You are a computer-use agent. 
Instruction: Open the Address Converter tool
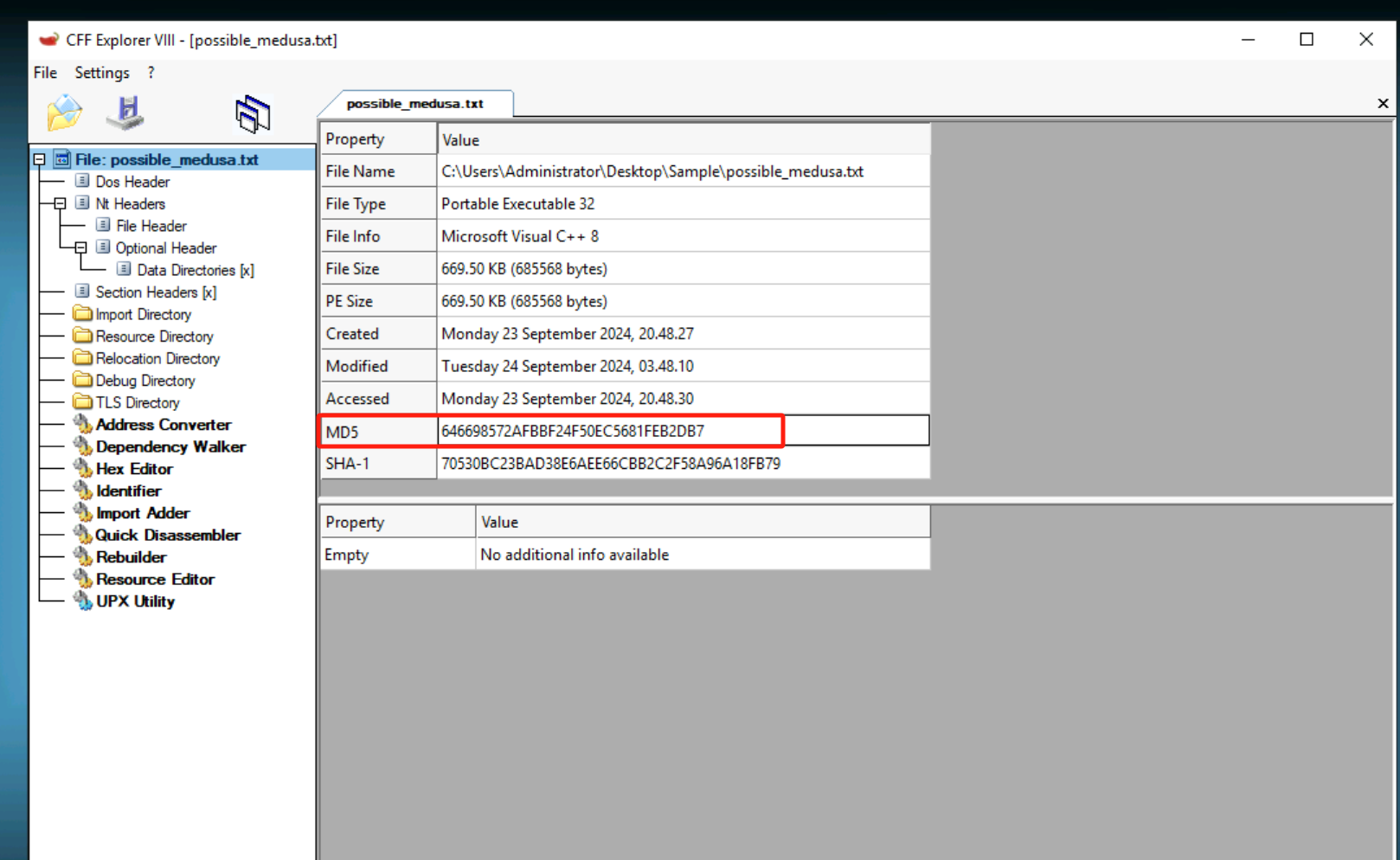(164, 425)
